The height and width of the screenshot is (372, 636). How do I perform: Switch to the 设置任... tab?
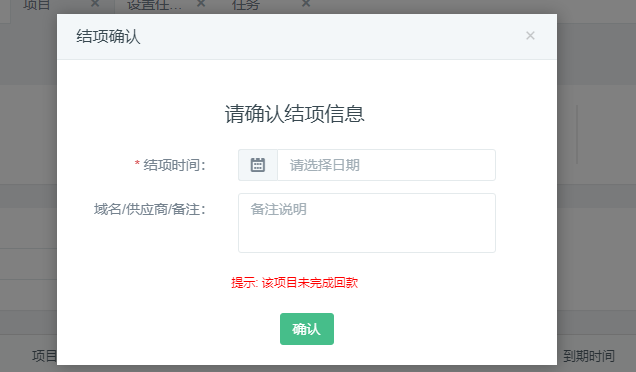(x=154, y=5)
